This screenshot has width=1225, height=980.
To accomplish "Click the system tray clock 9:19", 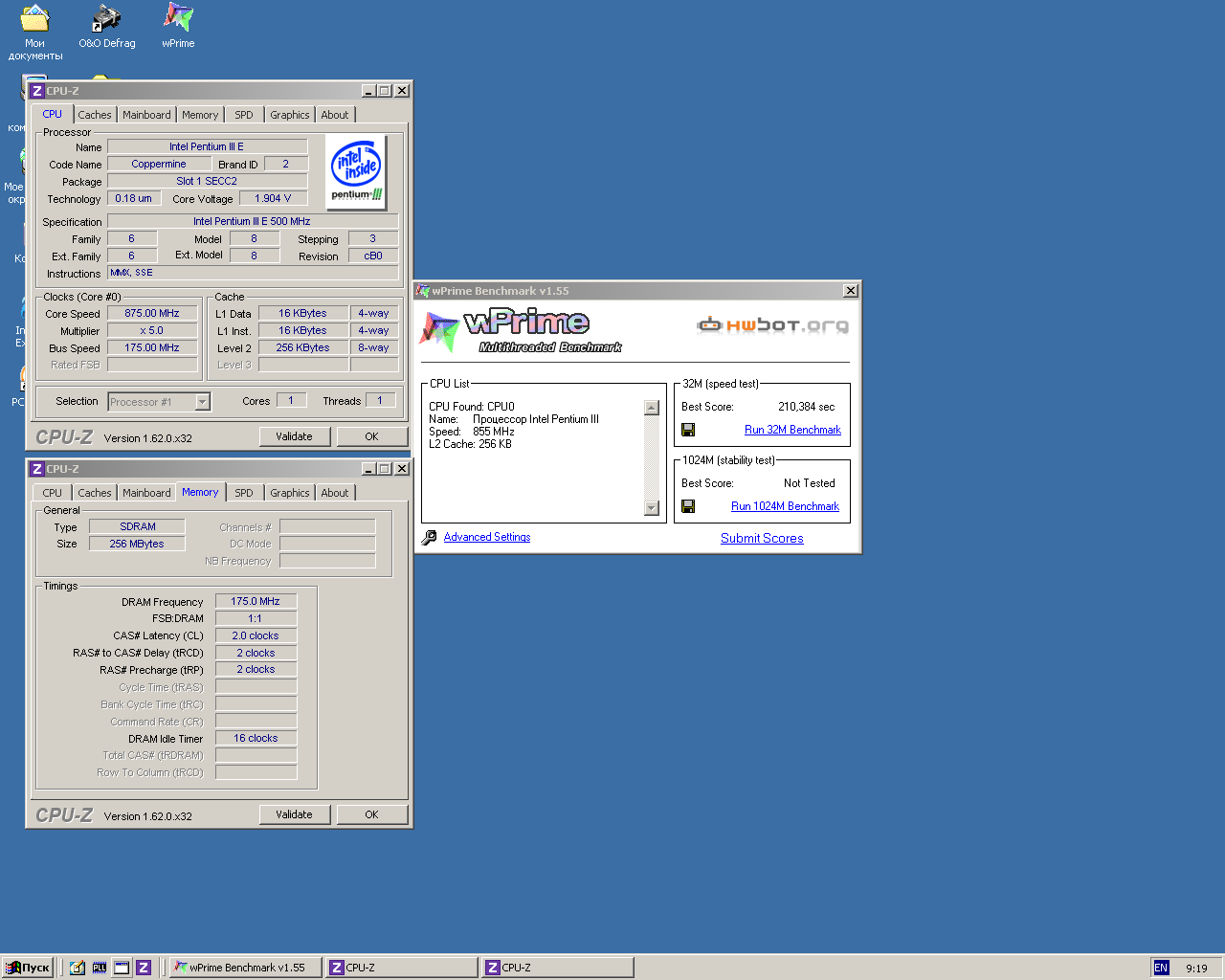I will (1196, 969).
